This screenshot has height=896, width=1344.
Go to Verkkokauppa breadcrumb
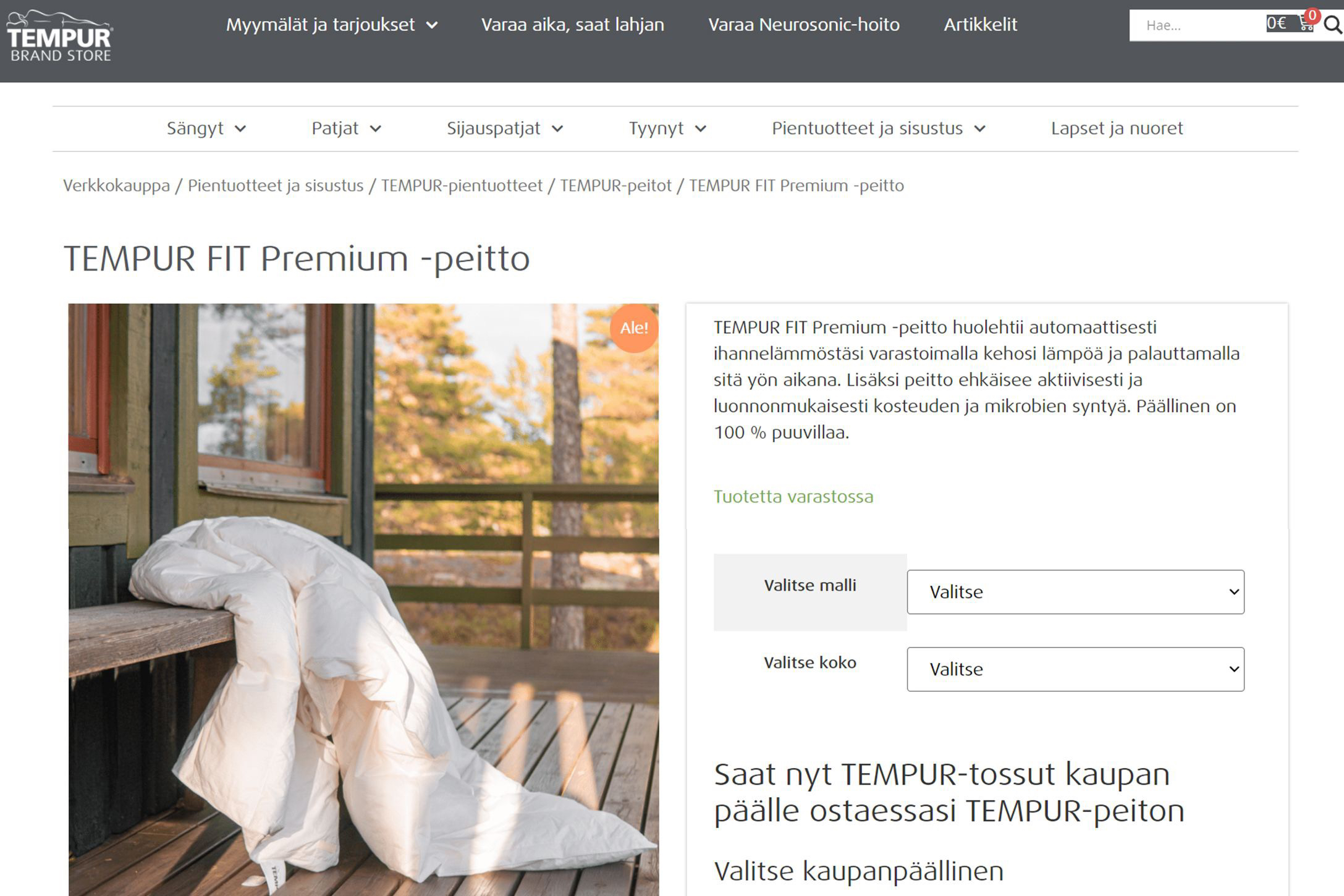tap(116, 185)
